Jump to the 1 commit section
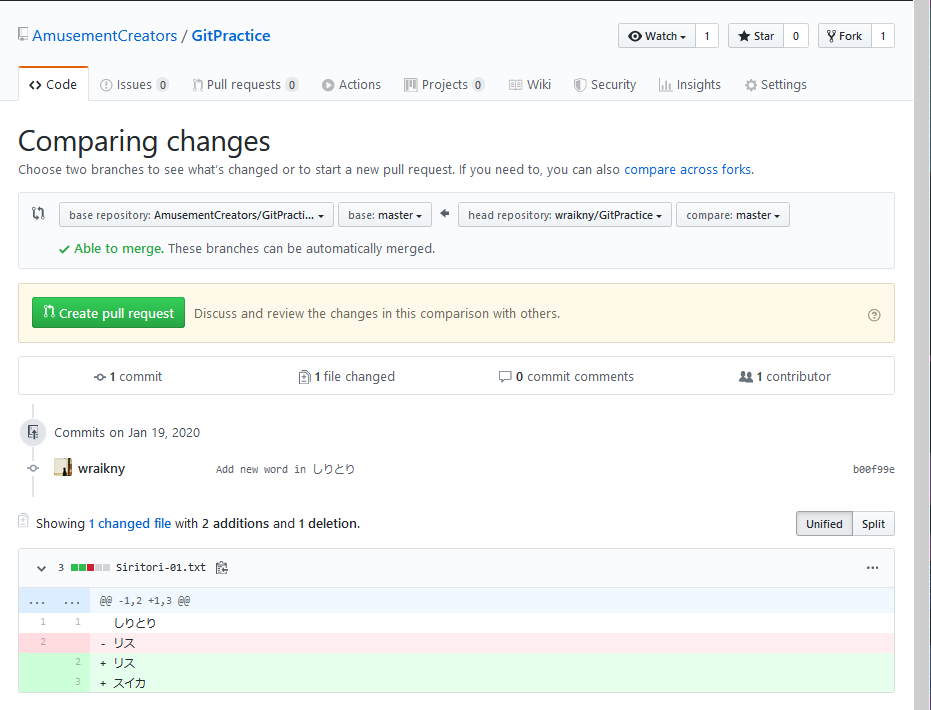931x710 pixels. (x=128, y=376)
